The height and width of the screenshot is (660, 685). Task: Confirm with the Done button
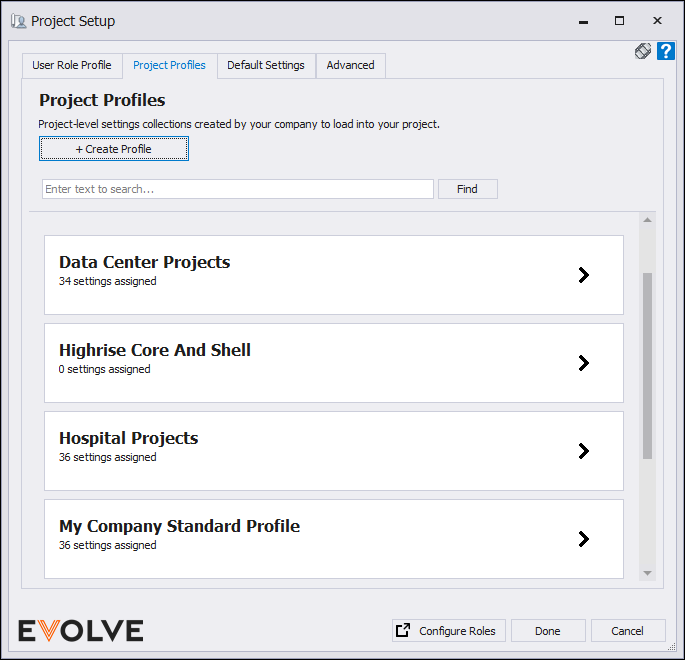coord(547,631)
